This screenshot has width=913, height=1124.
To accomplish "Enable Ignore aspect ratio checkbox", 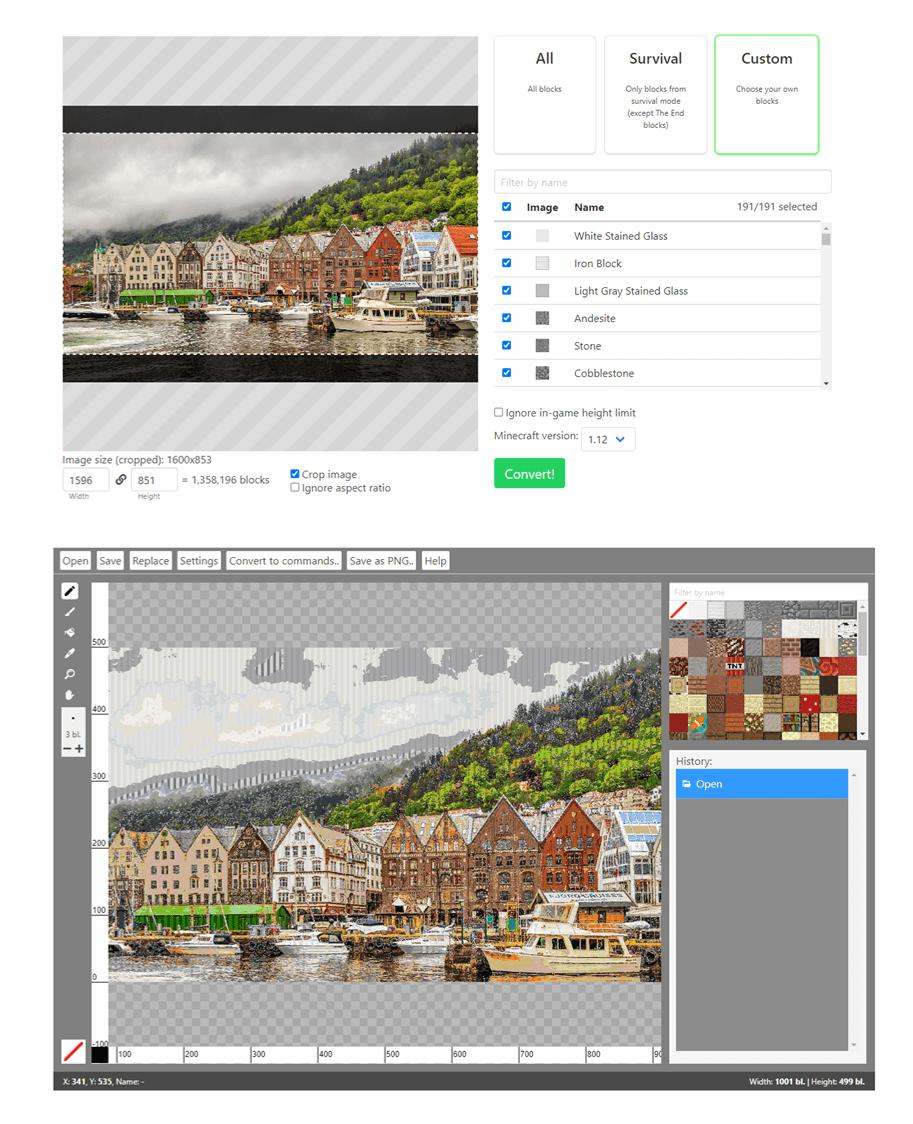I will point(295,487).
